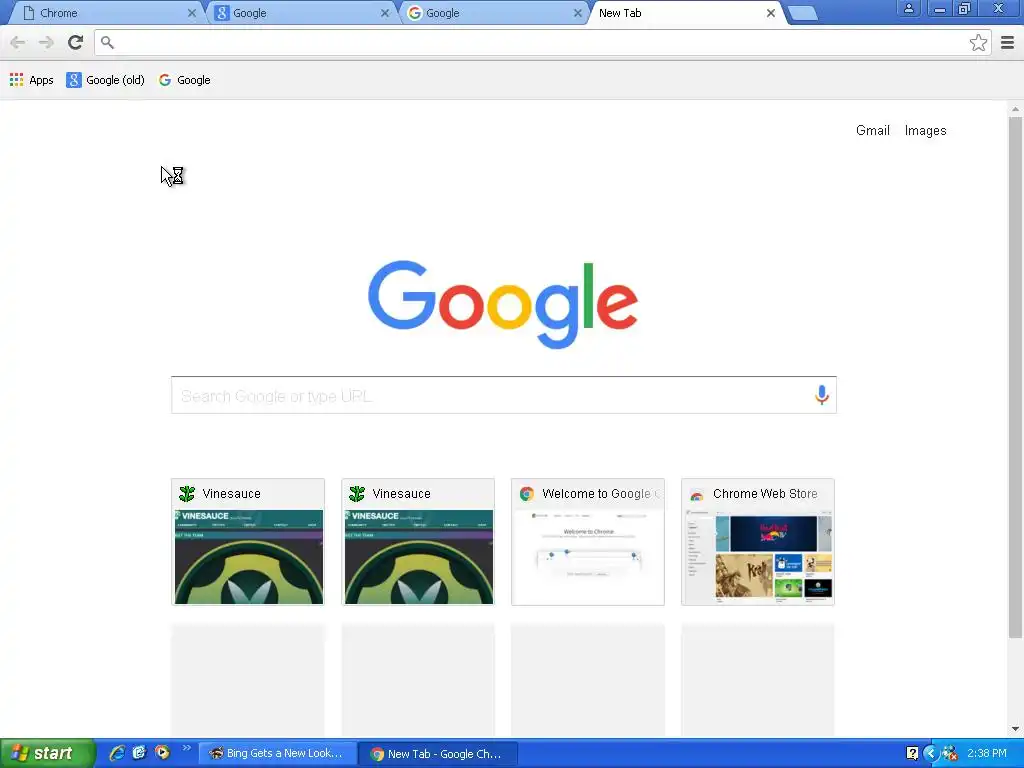This screenshot has height=768, width=1024.
Task: Close the Chrome tab
Action: pyautogui.click(x=191, y=13)
